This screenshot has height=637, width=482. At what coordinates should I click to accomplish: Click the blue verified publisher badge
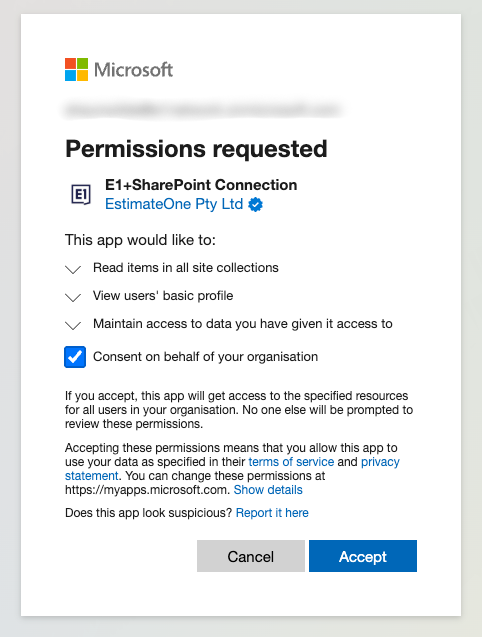[256, 204]
